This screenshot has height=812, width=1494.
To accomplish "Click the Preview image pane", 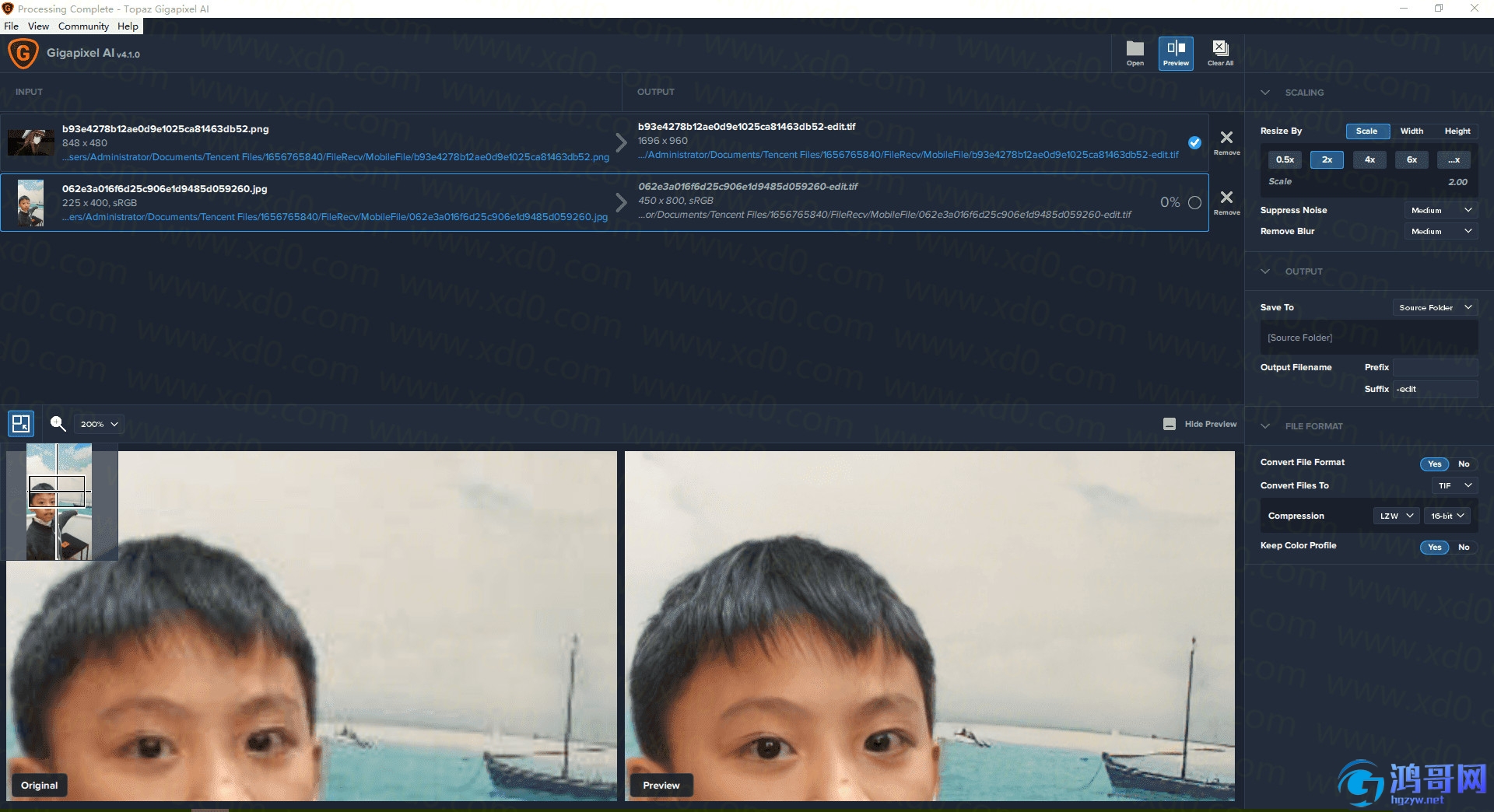I will click(929, 626).
